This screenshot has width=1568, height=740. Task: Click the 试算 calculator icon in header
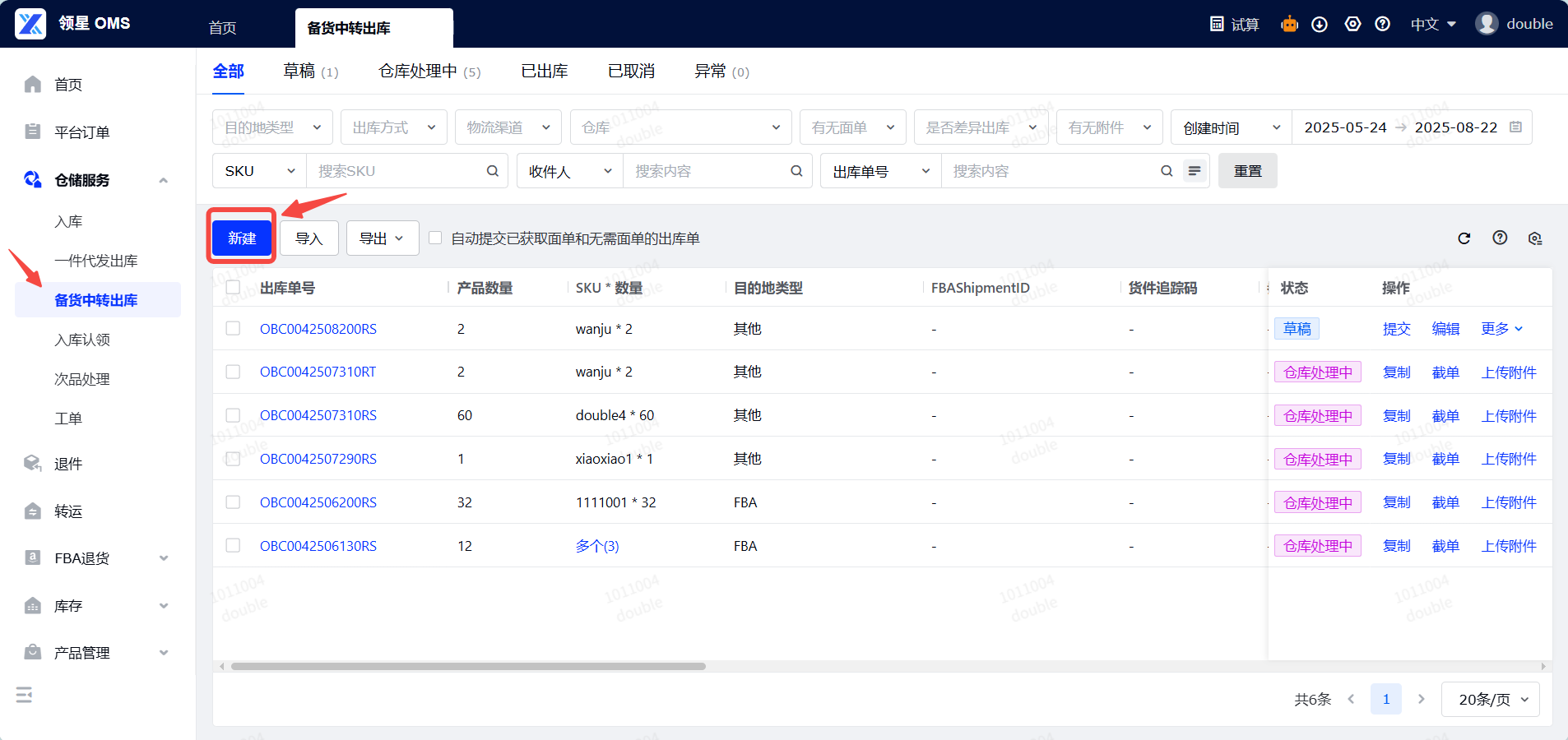pos(1217,24)
